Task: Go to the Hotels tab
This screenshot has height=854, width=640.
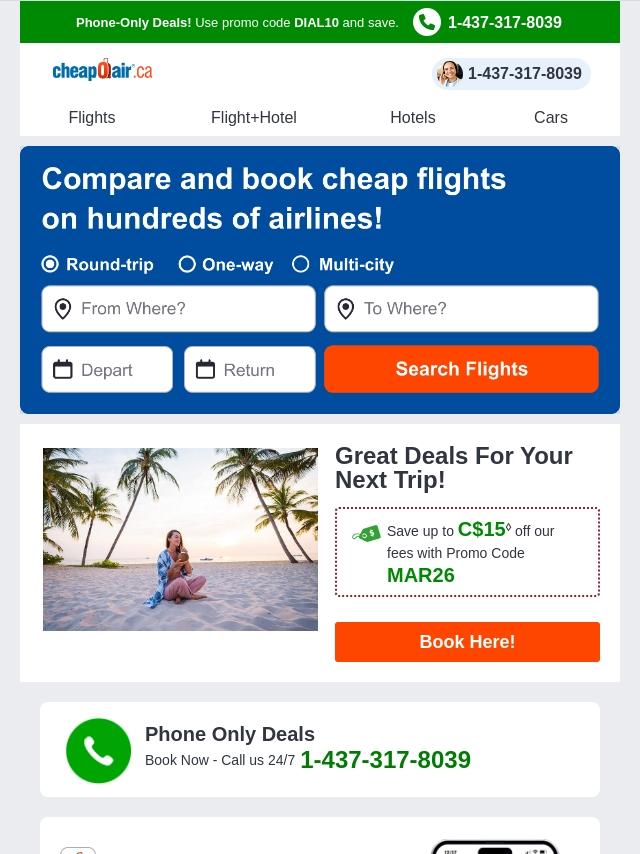Action: tap(413, 117)
